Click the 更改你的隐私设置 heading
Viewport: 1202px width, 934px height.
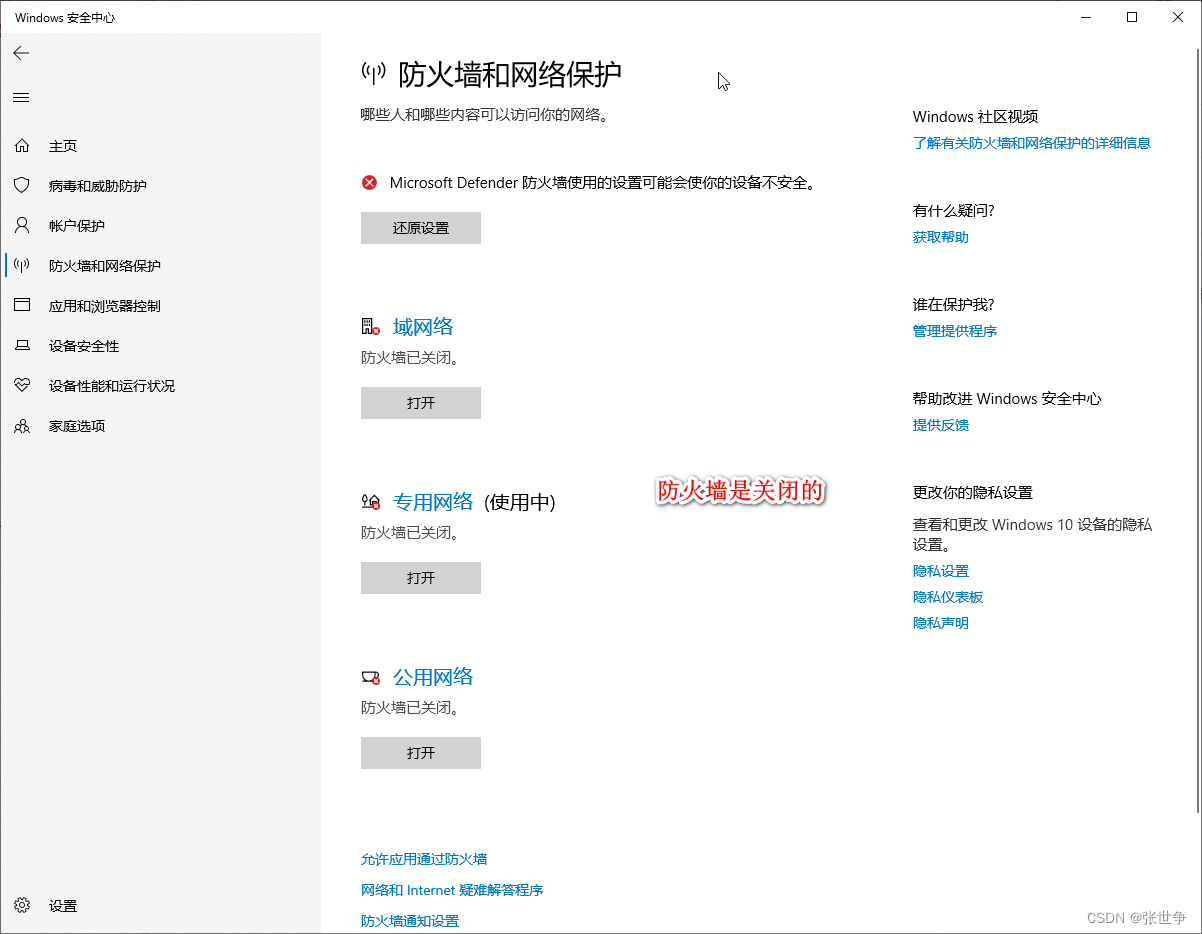coord(973,493)
